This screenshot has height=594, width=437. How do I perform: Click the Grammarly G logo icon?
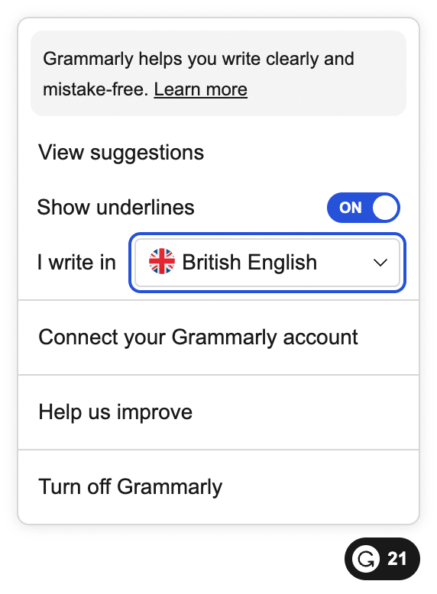coord(365,559)
